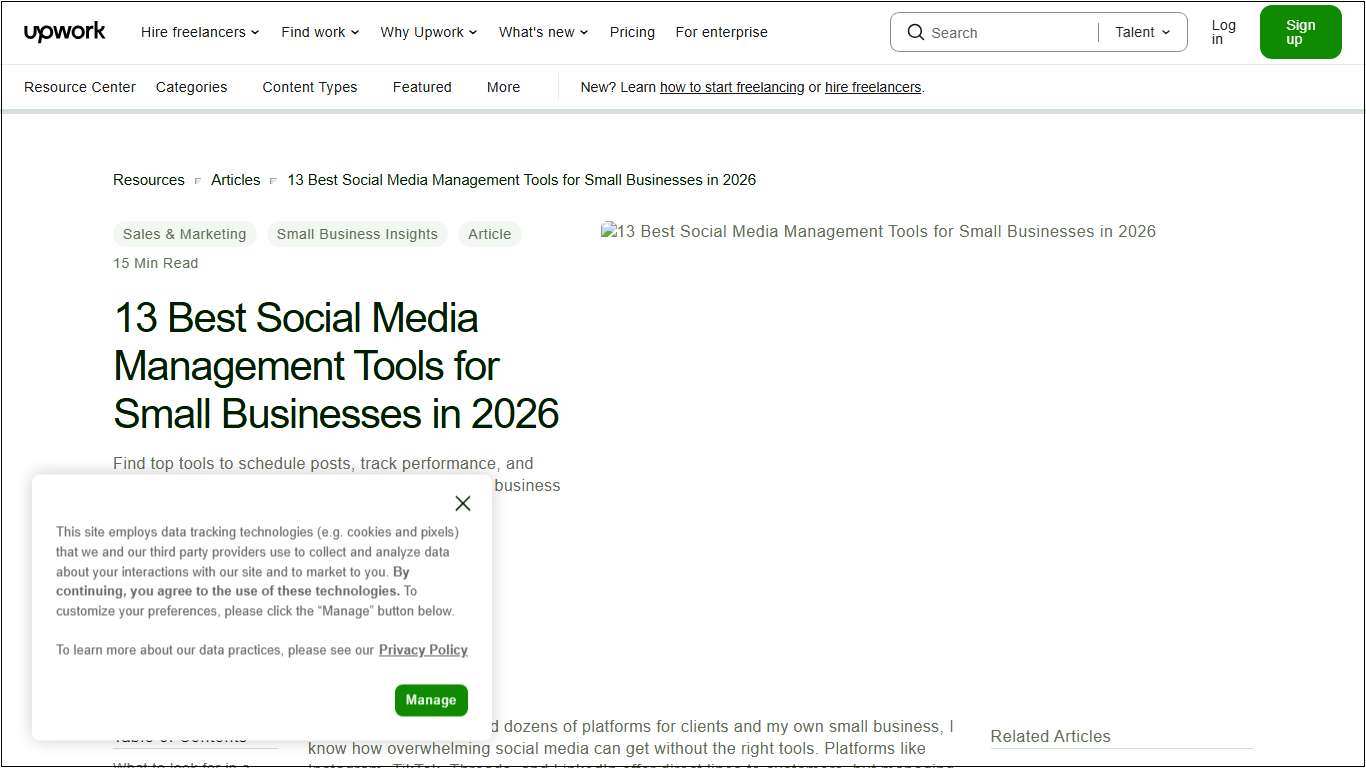Expand the What's new menu
The width and height of the screenshot is (1366, 768).
(x=543, y=32)
